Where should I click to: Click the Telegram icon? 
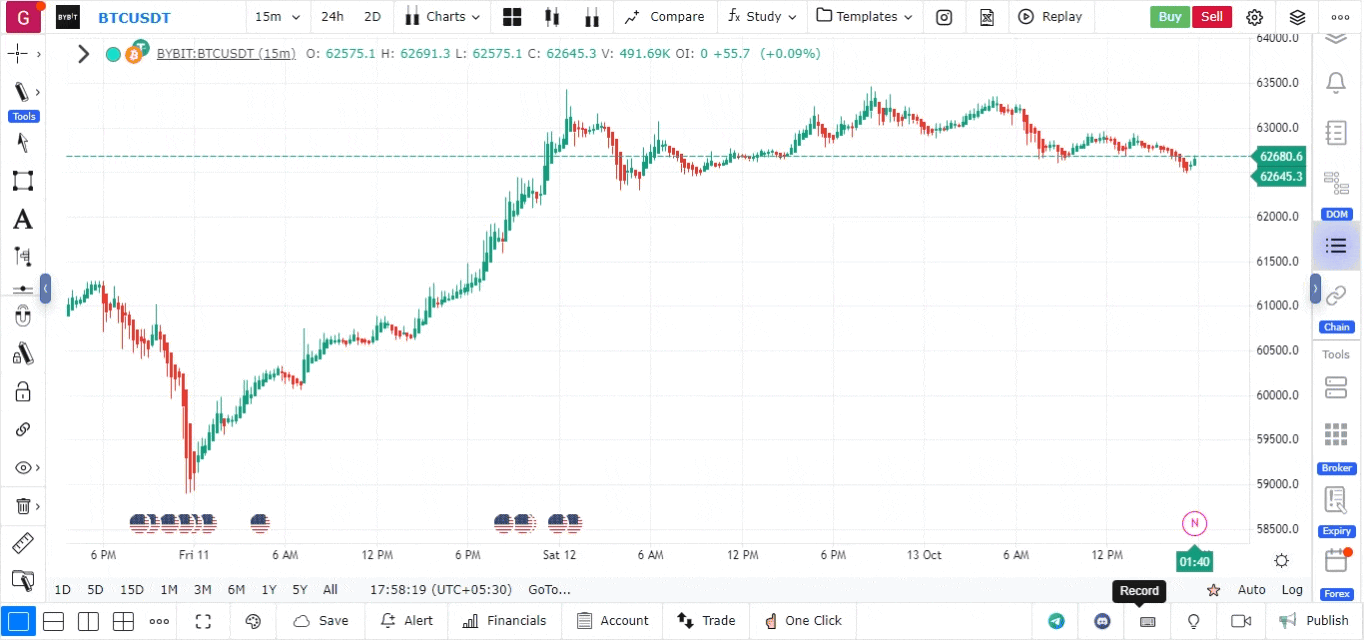click(1056, 621)
